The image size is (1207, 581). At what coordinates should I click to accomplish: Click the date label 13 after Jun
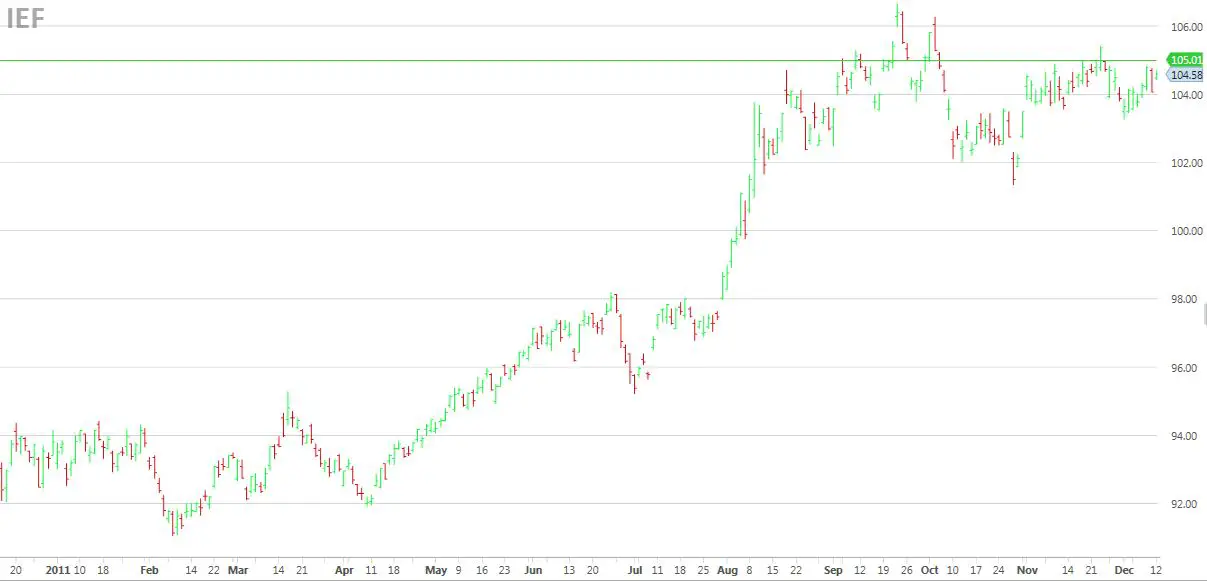(x=568, y=570)
